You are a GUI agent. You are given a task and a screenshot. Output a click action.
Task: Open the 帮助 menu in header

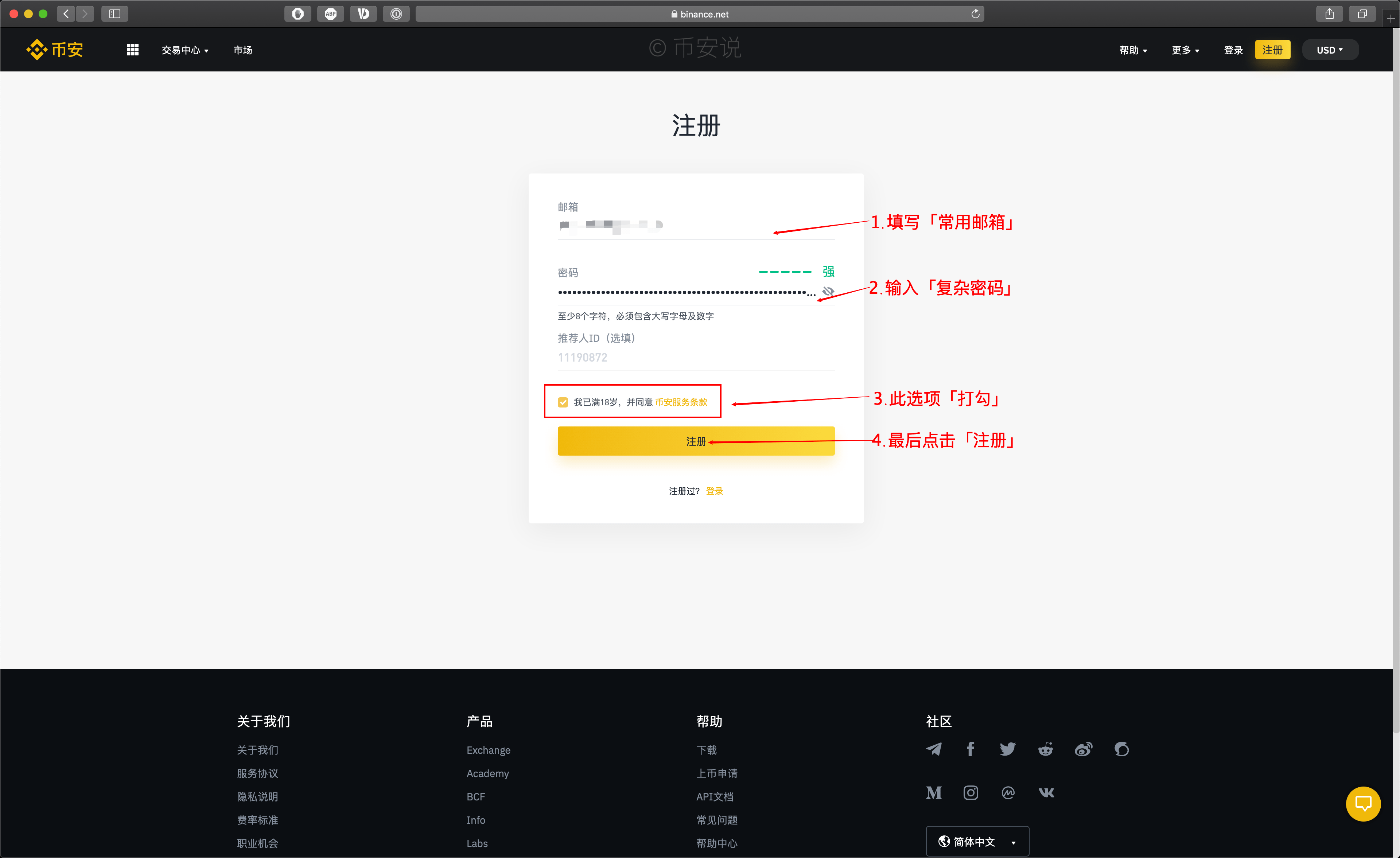[1133, 50]
